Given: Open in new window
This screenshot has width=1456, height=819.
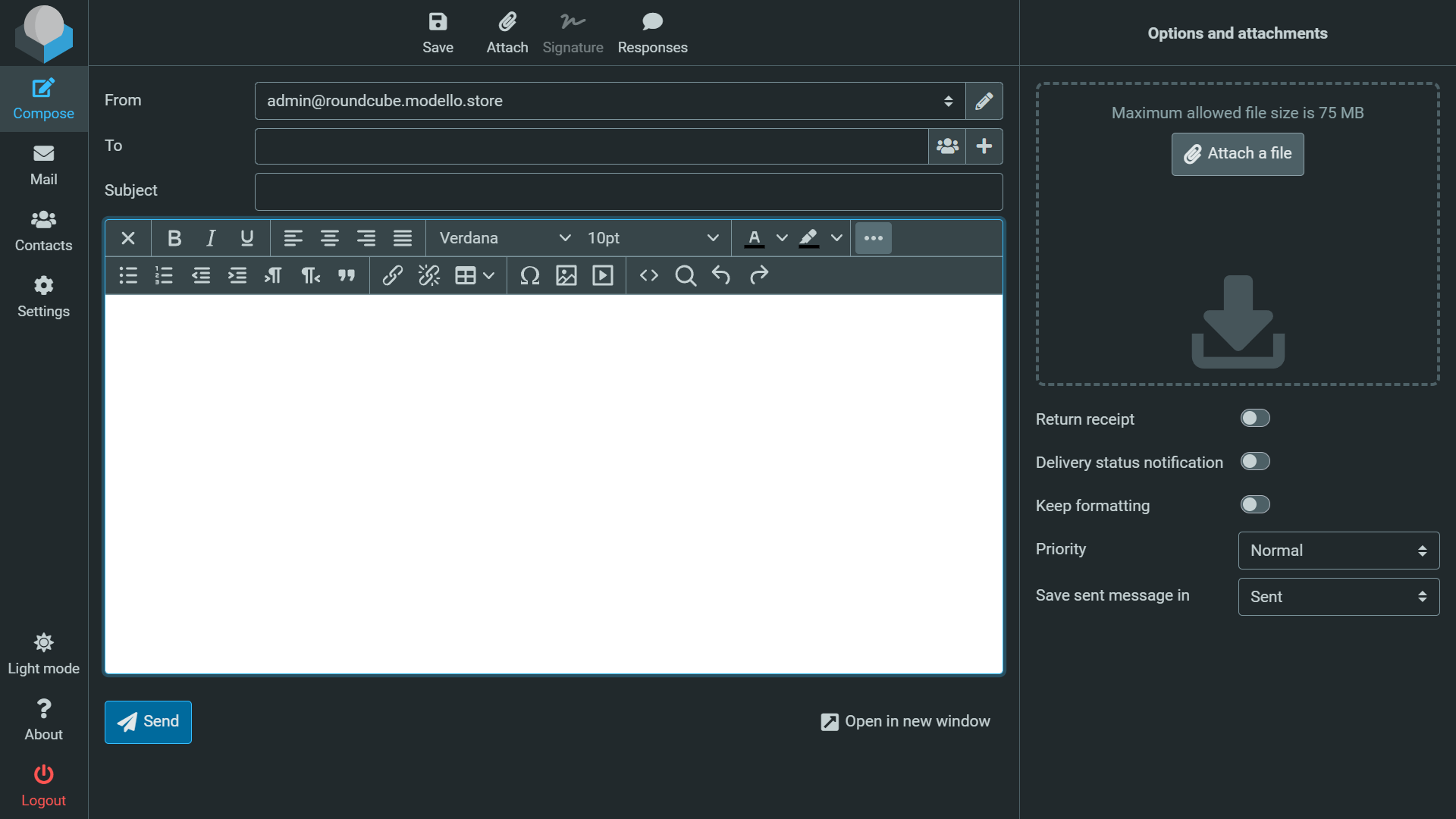Looking at the screenshot, I should (905, 722).
